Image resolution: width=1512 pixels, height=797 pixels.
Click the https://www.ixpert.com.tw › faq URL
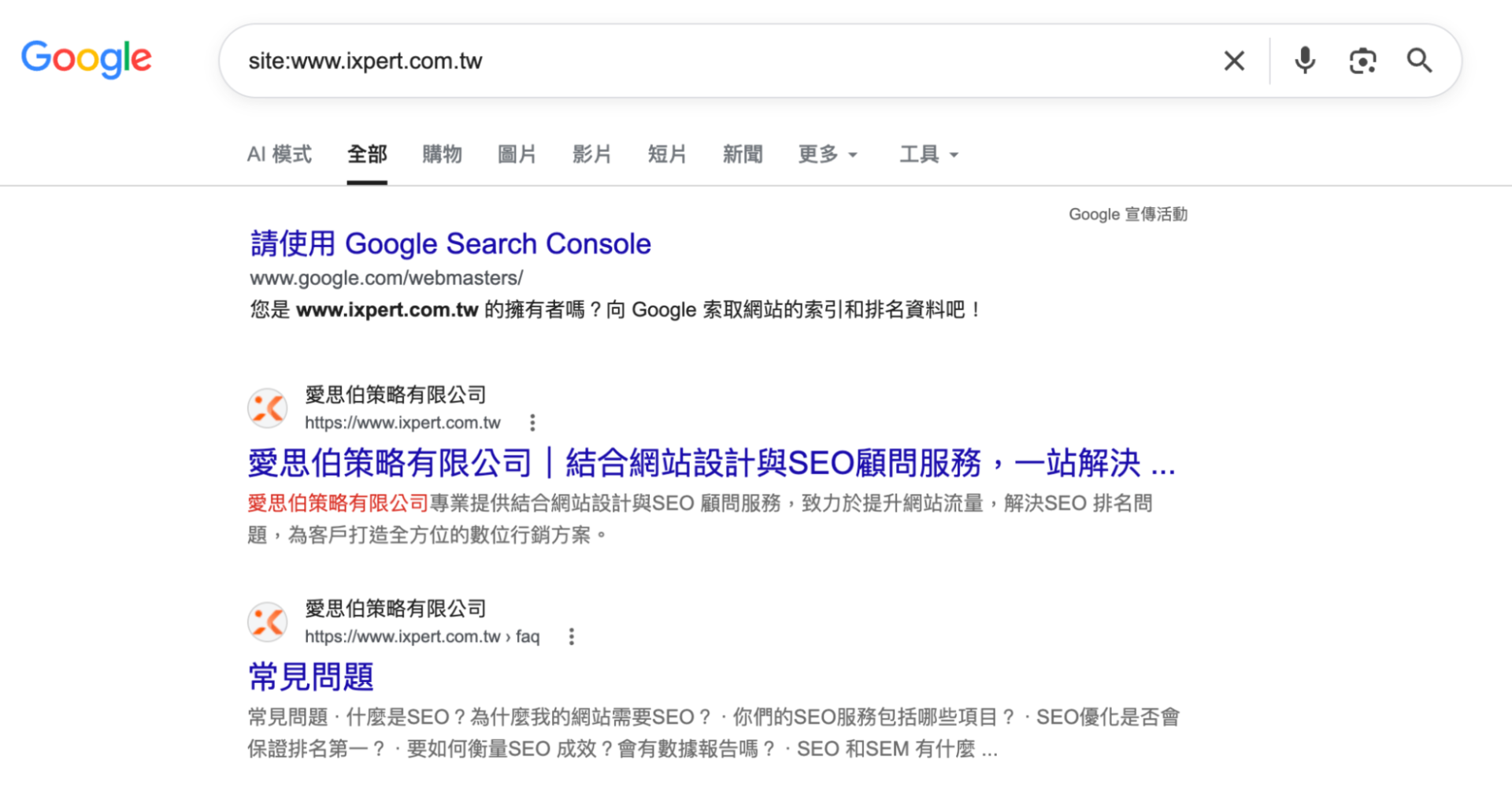(422, 636)
